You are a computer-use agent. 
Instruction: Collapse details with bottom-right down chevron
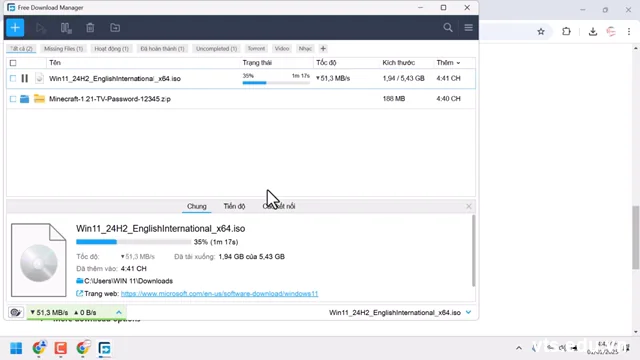[x=469, y=312]
